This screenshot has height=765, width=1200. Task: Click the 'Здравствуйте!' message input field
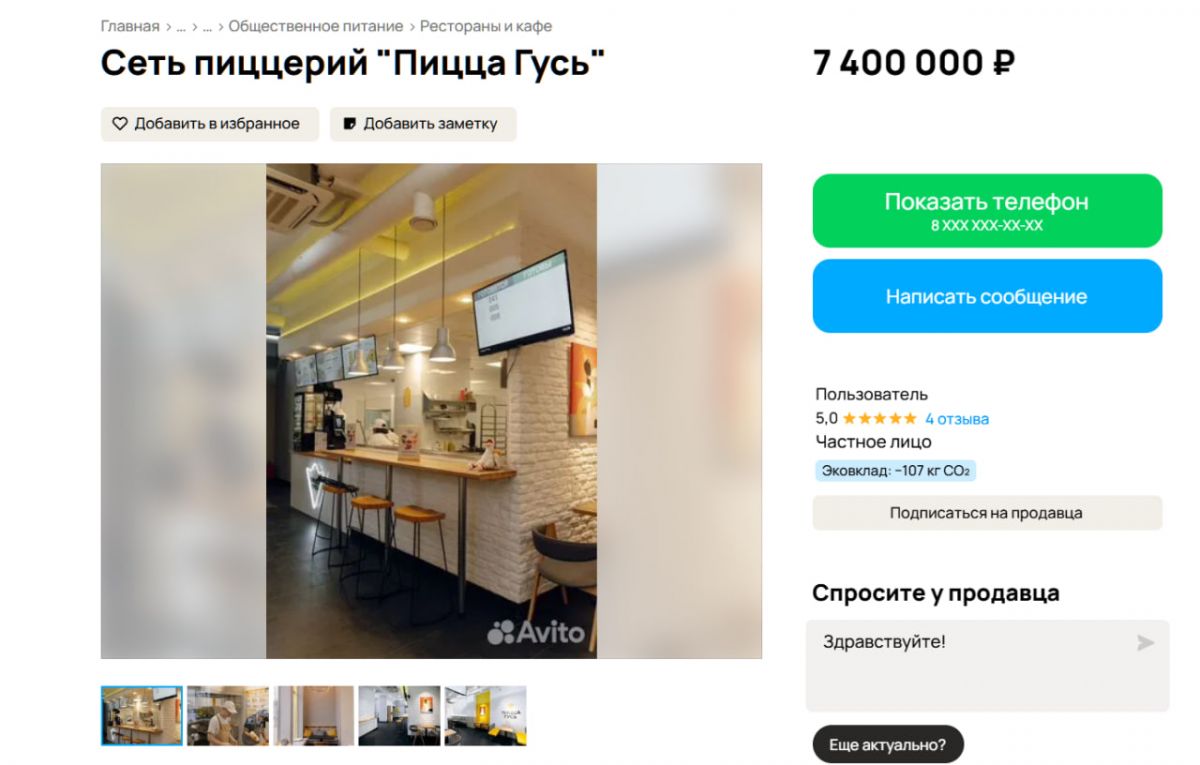(987, 665)
